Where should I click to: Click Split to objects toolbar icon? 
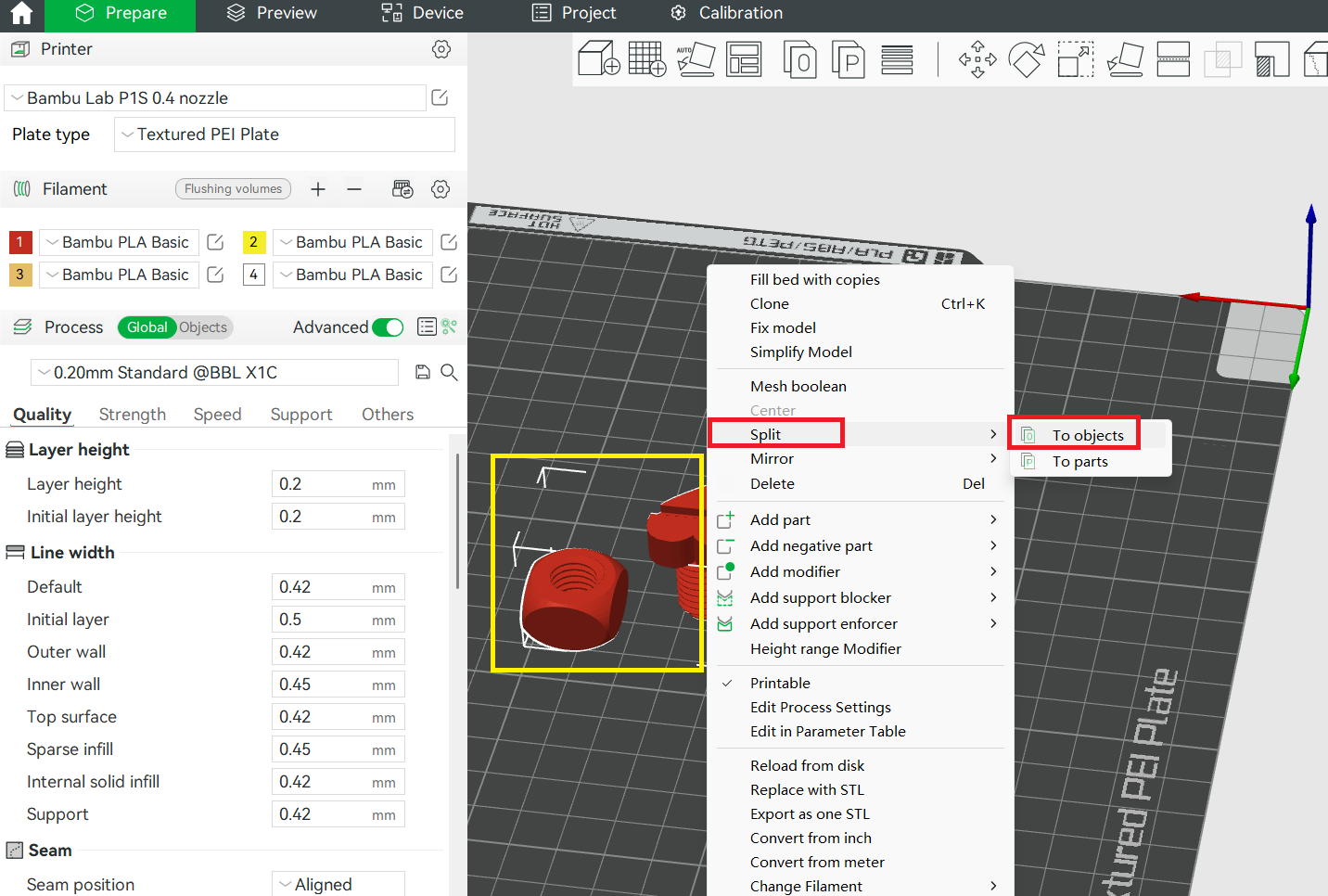[800, 59]
